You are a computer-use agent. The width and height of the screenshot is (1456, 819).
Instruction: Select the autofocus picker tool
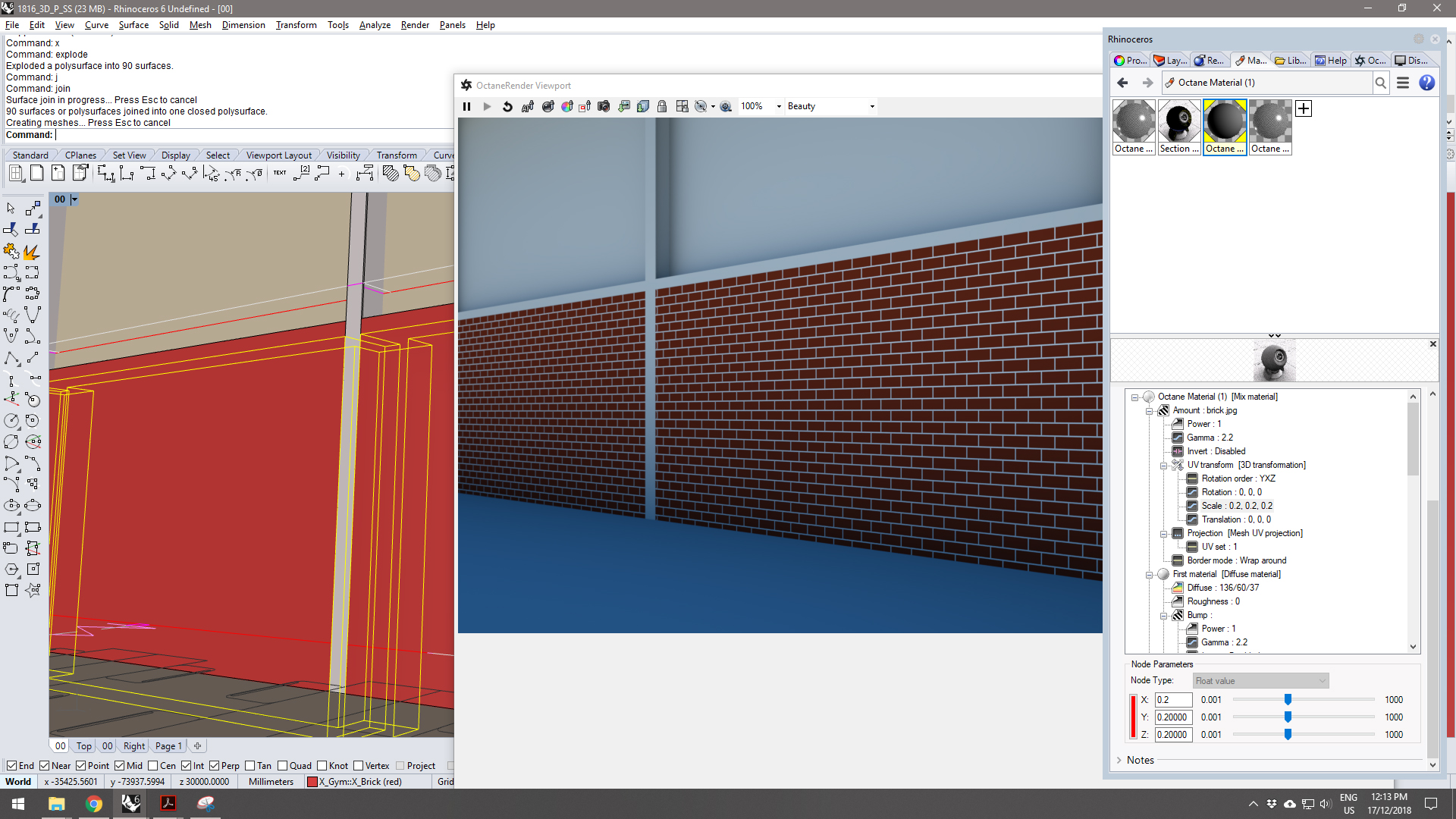point(528,106)
